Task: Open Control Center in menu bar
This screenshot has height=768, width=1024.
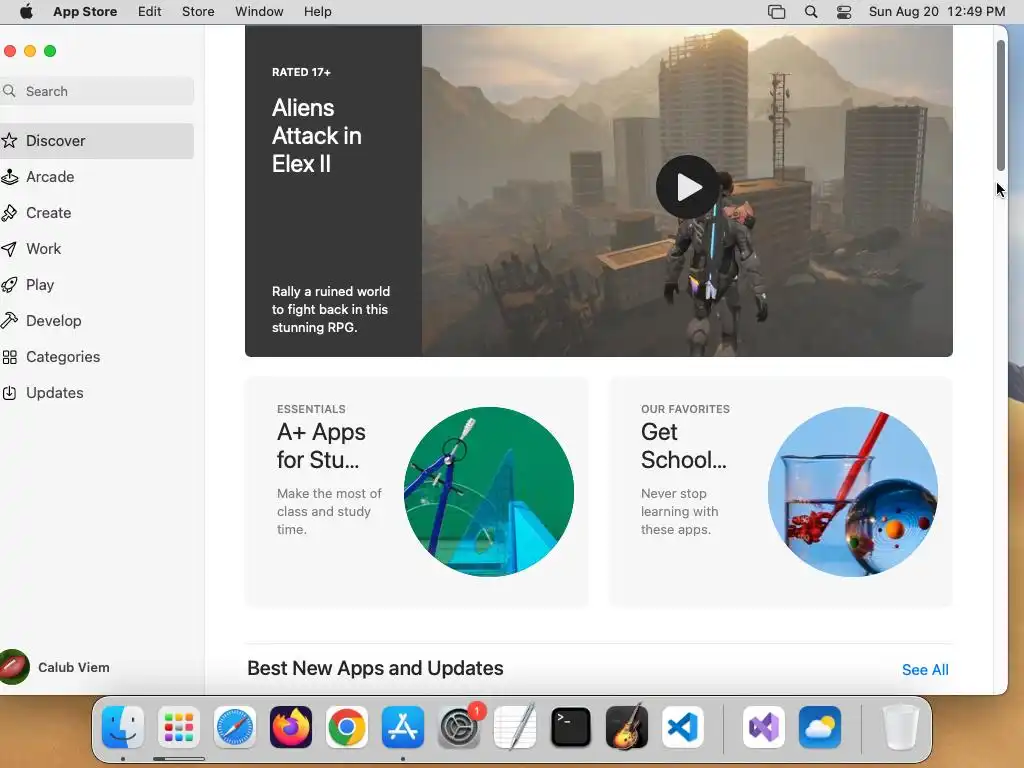Action: (844, 12)
